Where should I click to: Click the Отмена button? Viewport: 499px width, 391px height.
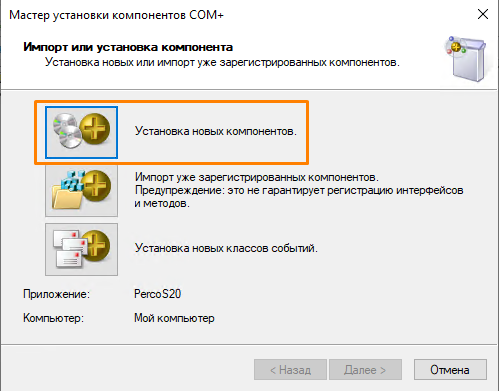pos(450,370)
